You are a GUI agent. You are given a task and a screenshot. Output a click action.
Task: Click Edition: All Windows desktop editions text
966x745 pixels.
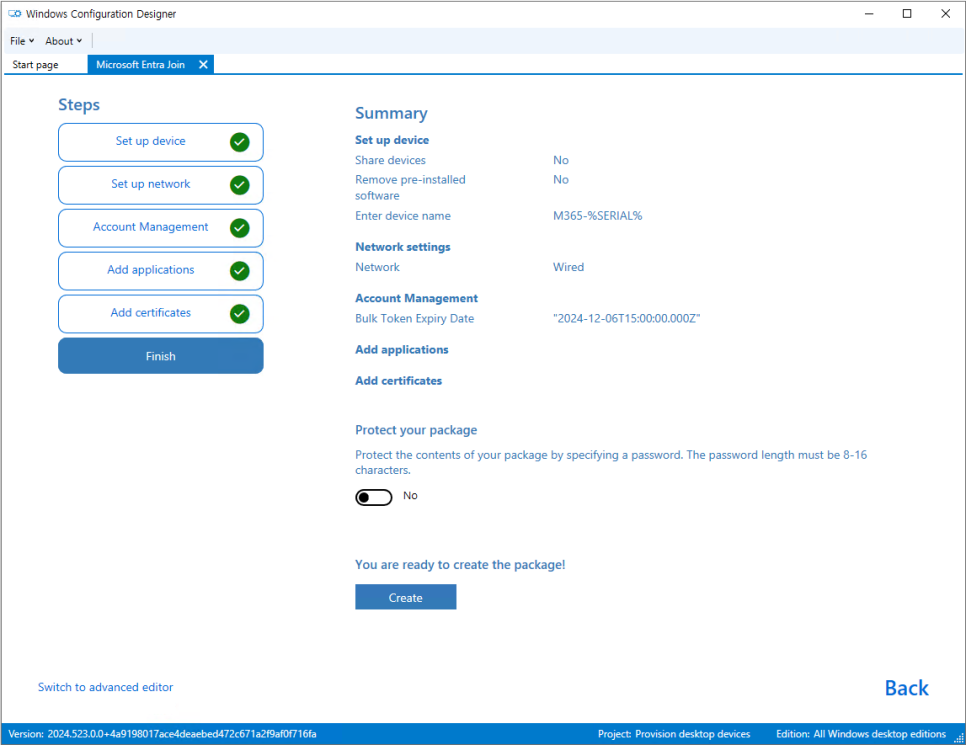coord(861,734)
